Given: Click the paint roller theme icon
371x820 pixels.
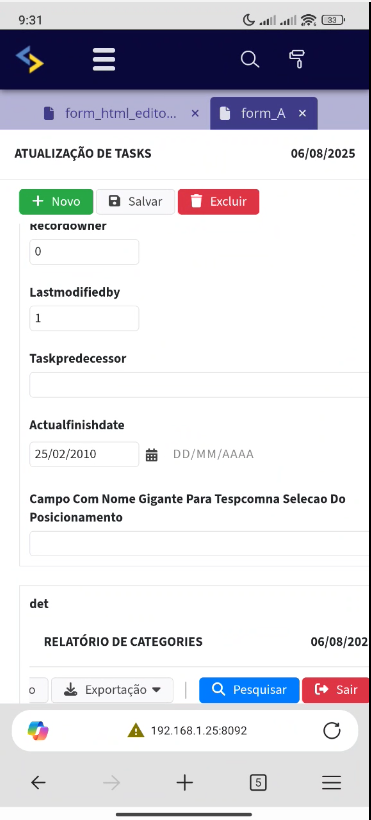Looking at the screenshot, I should [297, 59].
